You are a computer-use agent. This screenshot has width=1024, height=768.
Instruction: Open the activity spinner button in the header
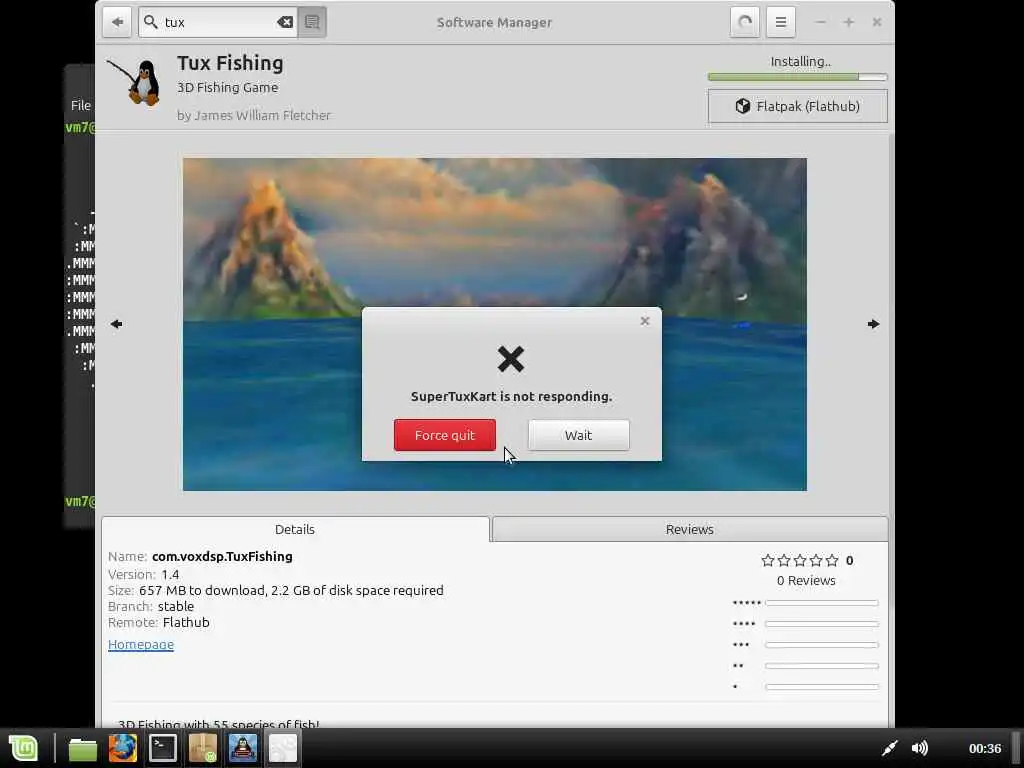click(744, 22)
